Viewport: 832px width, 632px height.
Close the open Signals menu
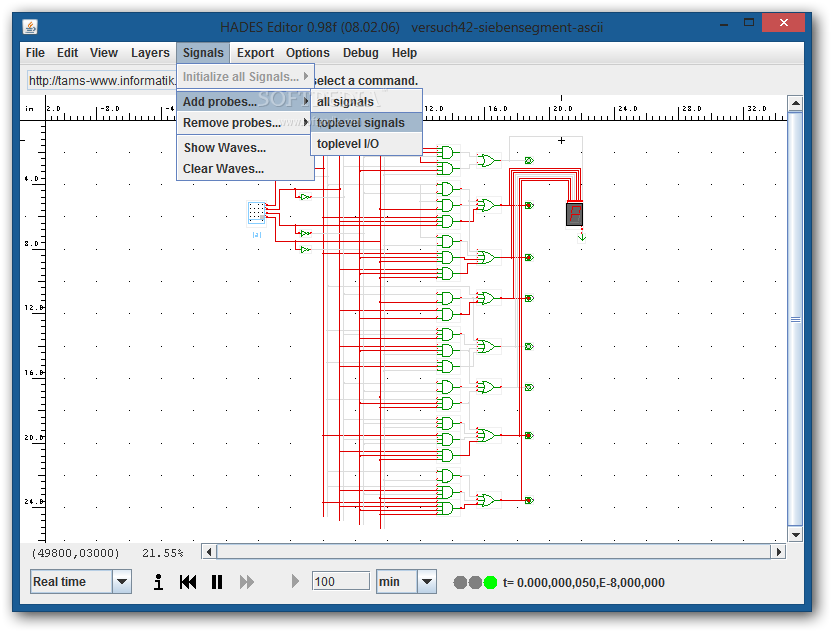pyautogui.click(x=203, y=53)
